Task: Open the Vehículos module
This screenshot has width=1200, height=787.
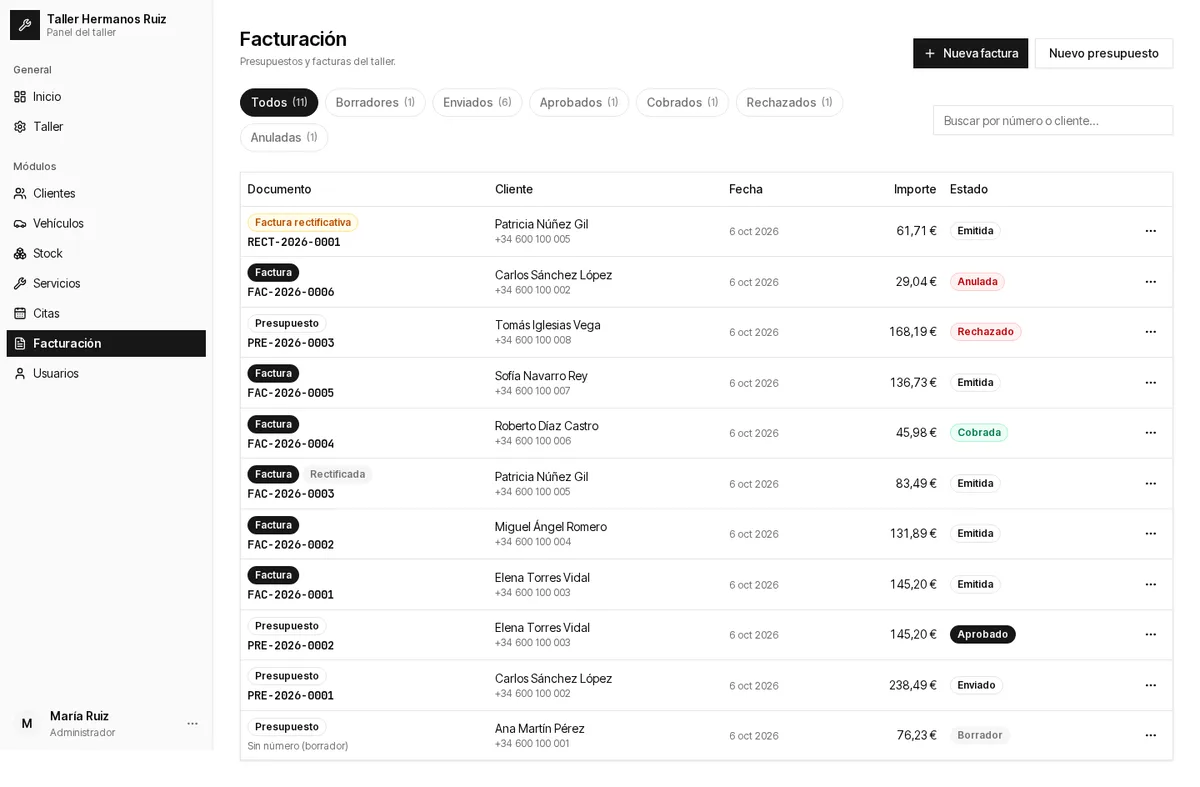Action: (106, 224)
